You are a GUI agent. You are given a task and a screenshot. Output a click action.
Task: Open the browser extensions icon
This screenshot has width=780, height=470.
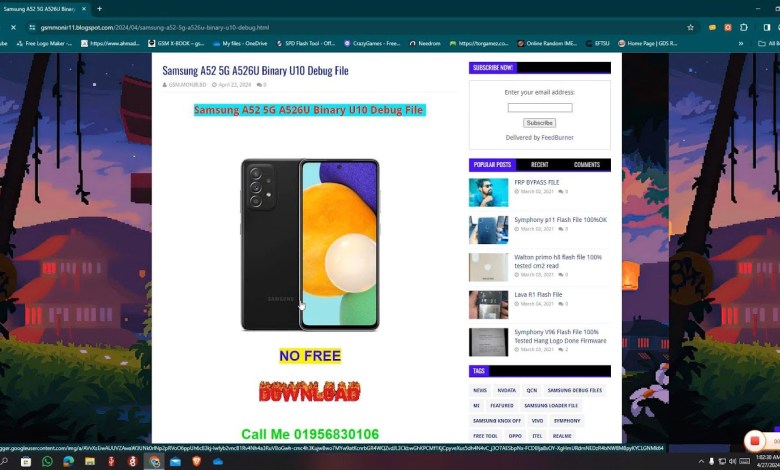742,27
